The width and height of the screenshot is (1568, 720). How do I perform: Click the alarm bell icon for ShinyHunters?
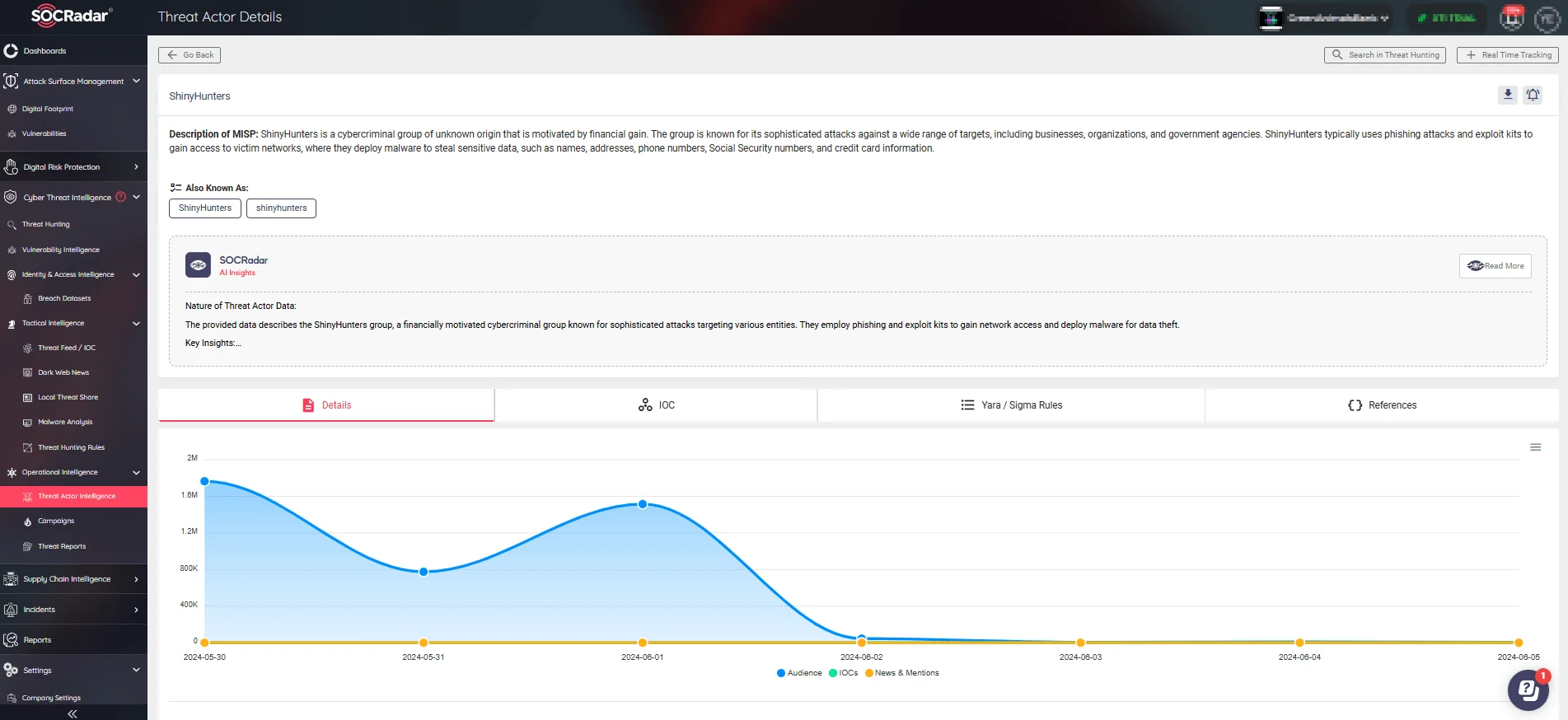tap(1533, 95)
